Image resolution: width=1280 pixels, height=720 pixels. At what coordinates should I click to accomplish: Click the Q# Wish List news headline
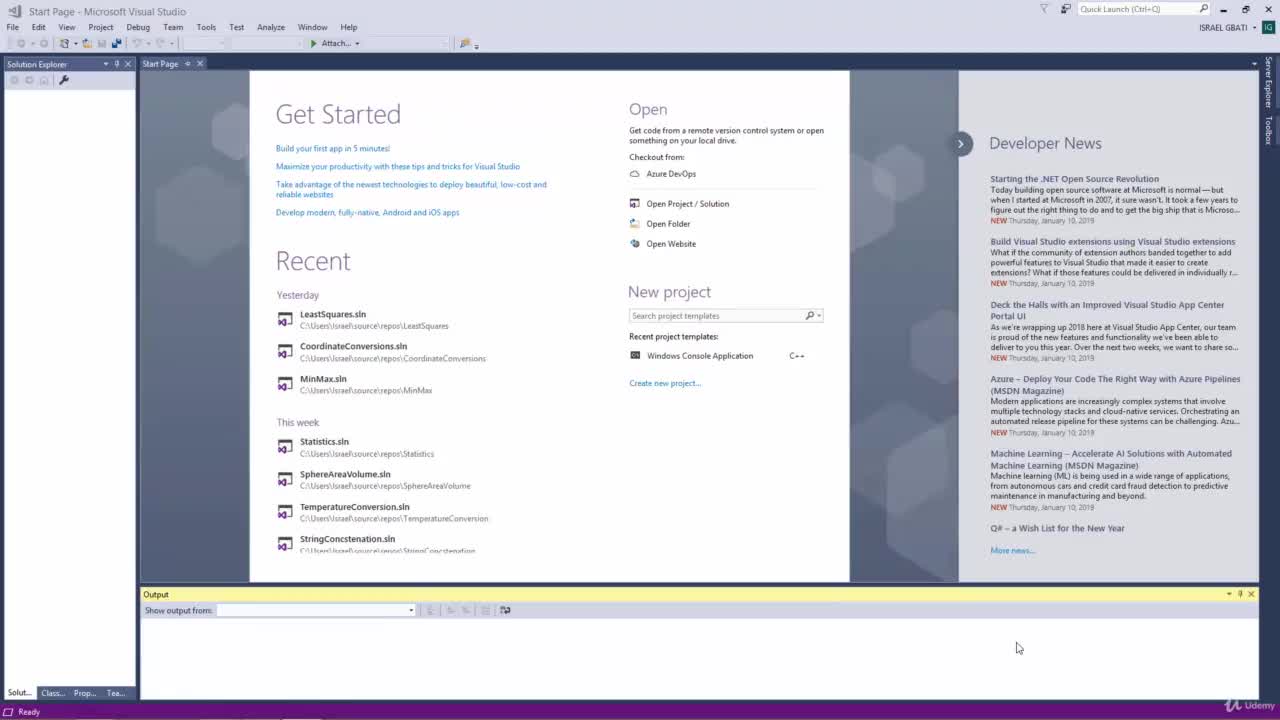click(x=1057, y=529)
